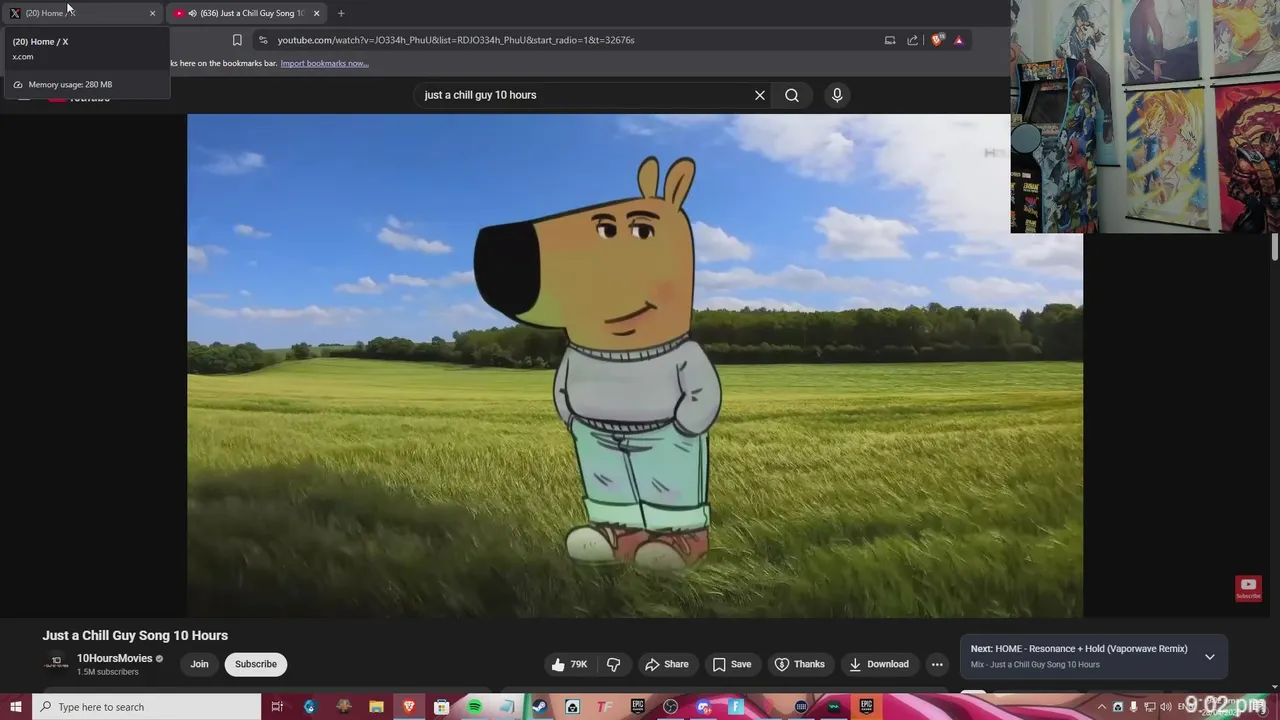Click the volume speaker icon in the tray
Screen dimensions: 1280x720
coord(1166,707)
